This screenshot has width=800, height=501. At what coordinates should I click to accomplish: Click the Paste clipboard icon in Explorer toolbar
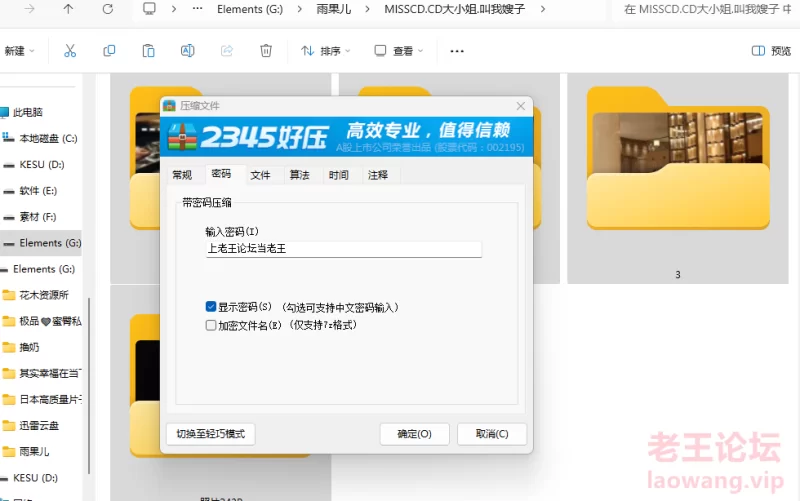148,51
